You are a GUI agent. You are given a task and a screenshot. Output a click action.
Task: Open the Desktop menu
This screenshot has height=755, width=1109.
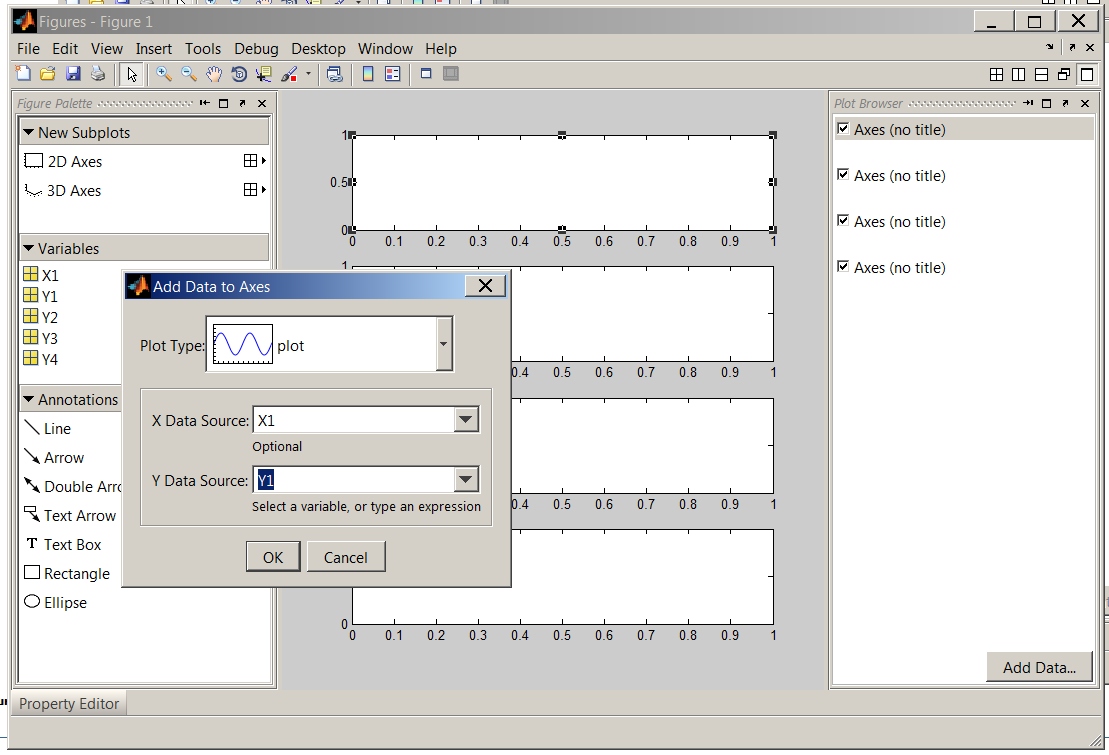[x=318, y=48]
